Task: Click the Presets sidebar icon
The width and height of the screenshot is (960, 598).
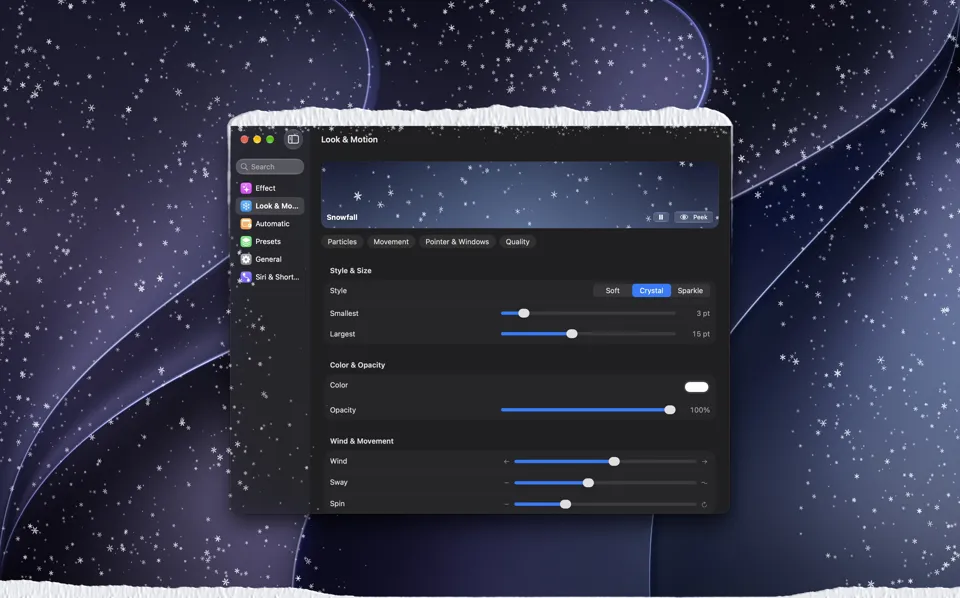Action: (246, 241)
